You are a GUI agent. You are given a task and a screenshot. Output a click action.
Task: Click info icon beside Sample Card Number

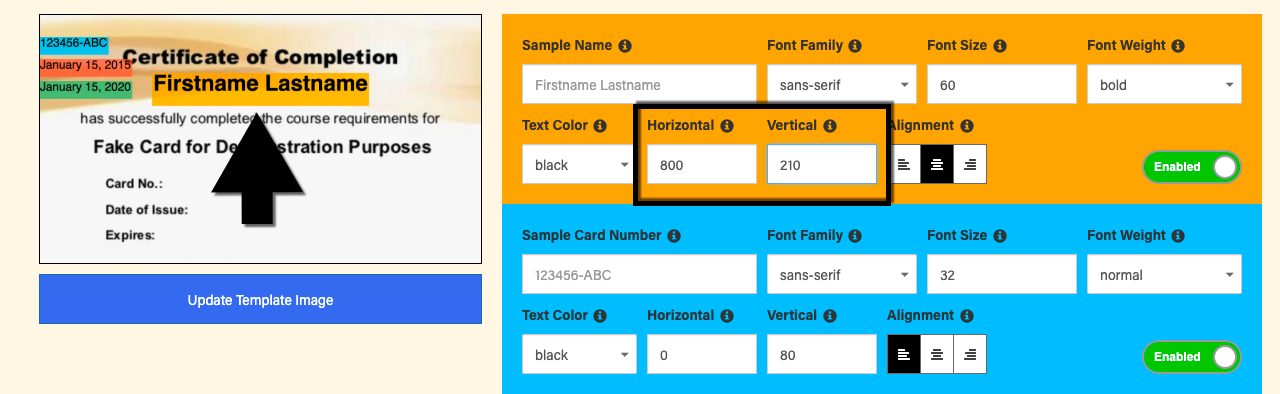(x=674, y=236)
